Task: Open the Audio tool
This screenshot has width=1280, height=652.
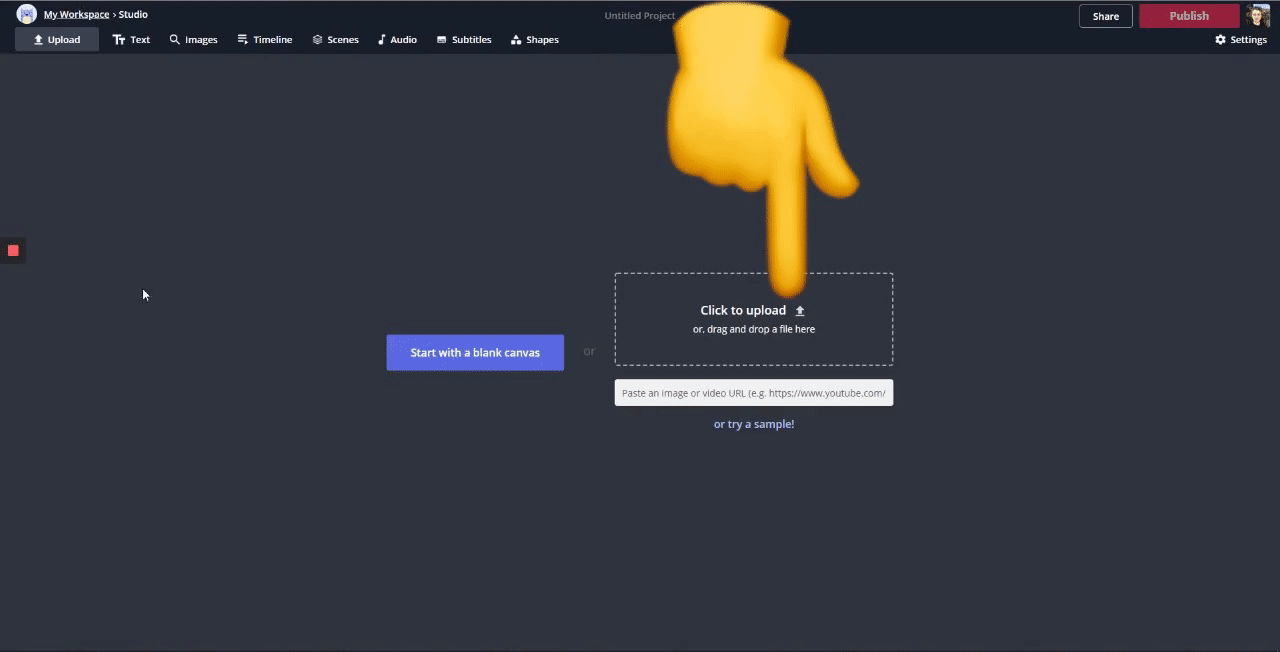Action: [x=397, y=40]
